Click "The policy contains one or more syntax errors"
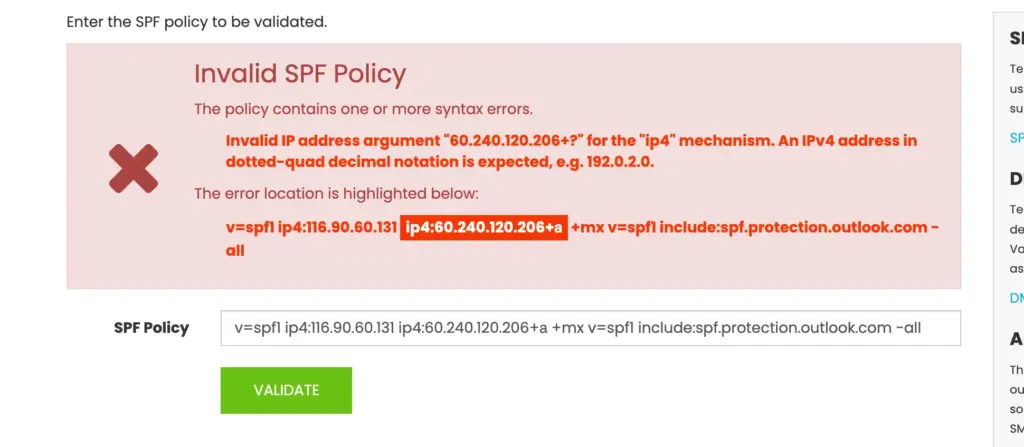1024x447 pixels. [x=363, y=109]
